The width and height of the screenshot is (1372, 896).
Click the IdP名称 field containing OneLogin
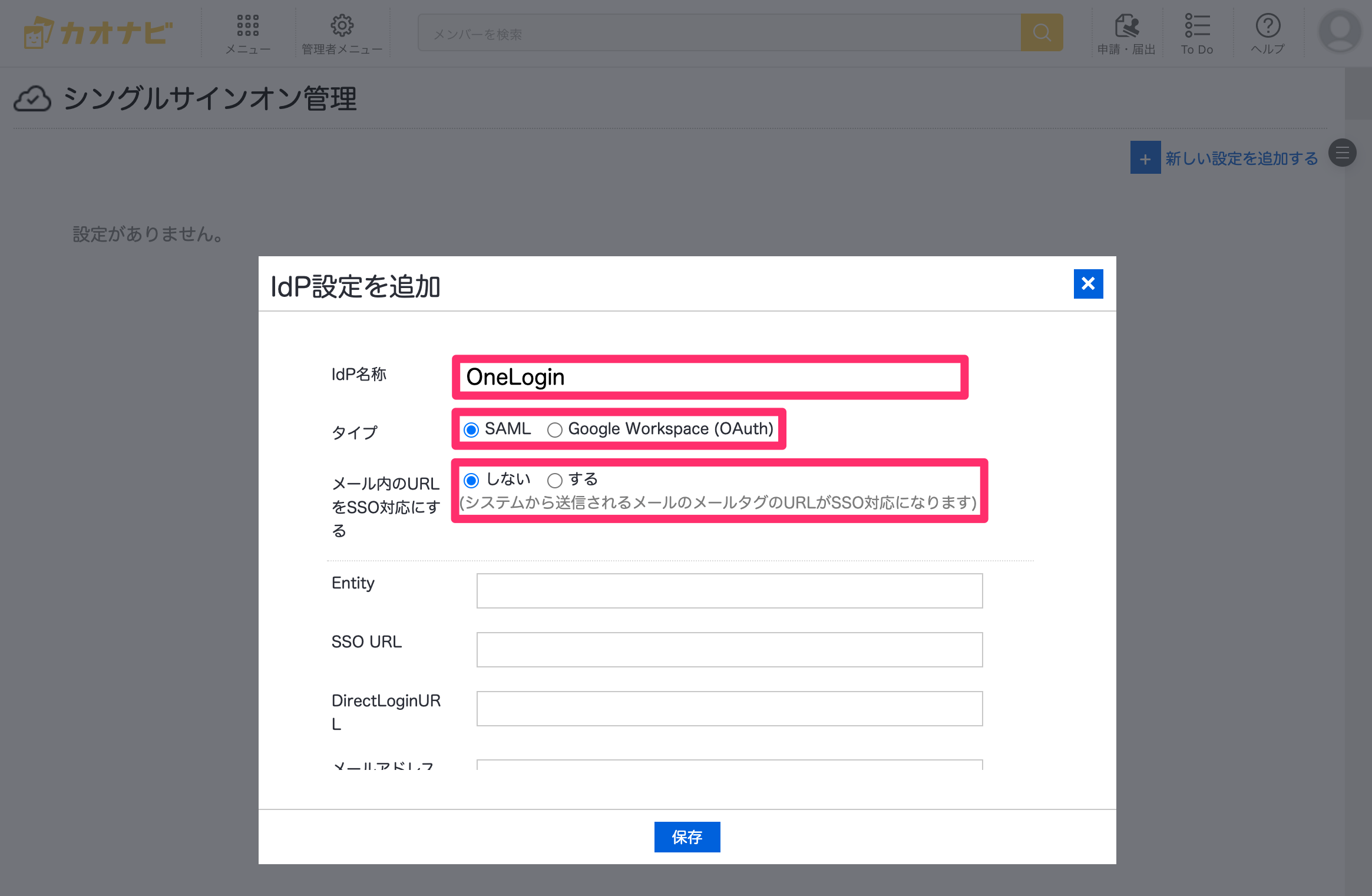coord(710,377)
